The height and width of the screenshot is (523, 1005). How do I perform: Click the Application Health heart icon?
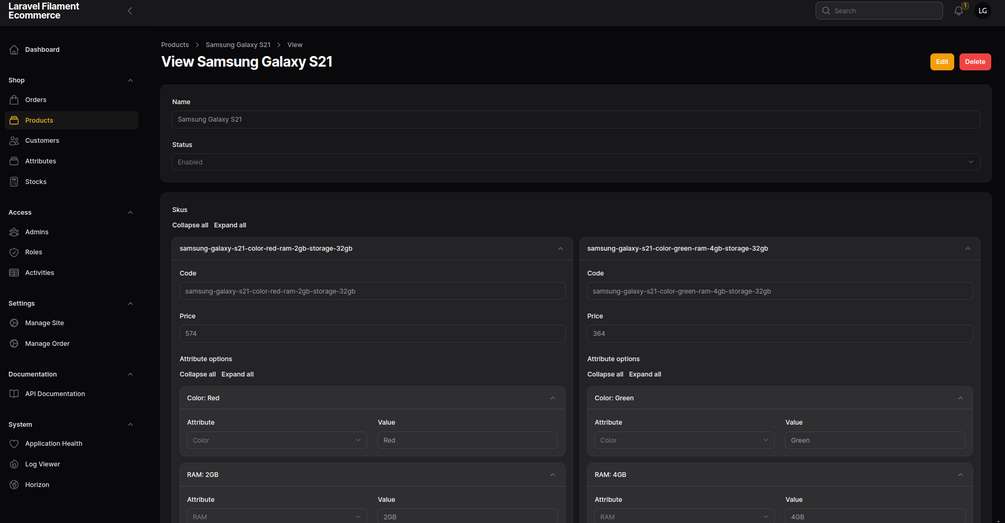point(14,444)
